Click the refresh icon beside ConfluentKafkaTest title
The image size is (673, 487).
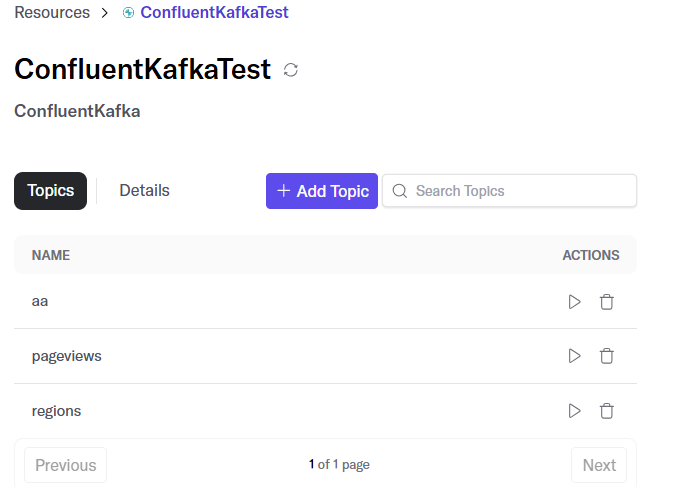[291, 70]
